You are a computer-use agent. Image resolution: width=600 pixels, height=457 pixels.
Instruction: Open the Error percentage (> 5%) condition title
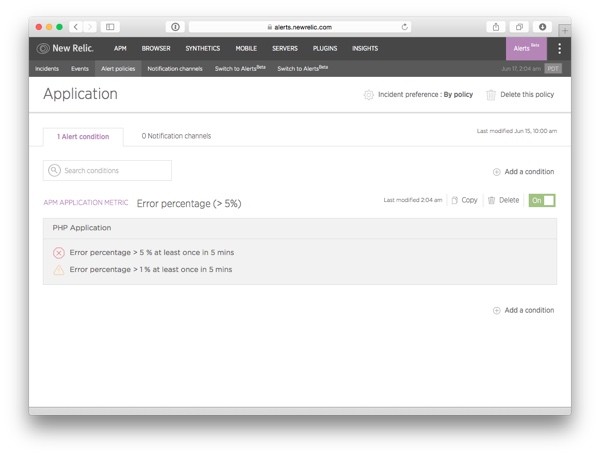point(189,204)
